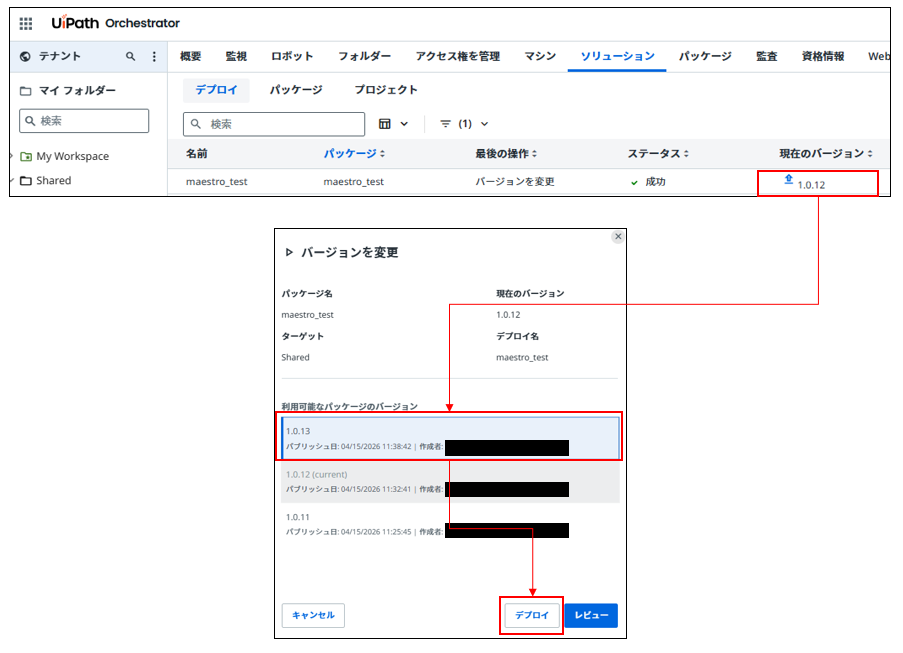The height and width of the screenshot is (653, 903).
Task: Switch to the パッケージ sub-tab
Action: pos(296,90)
